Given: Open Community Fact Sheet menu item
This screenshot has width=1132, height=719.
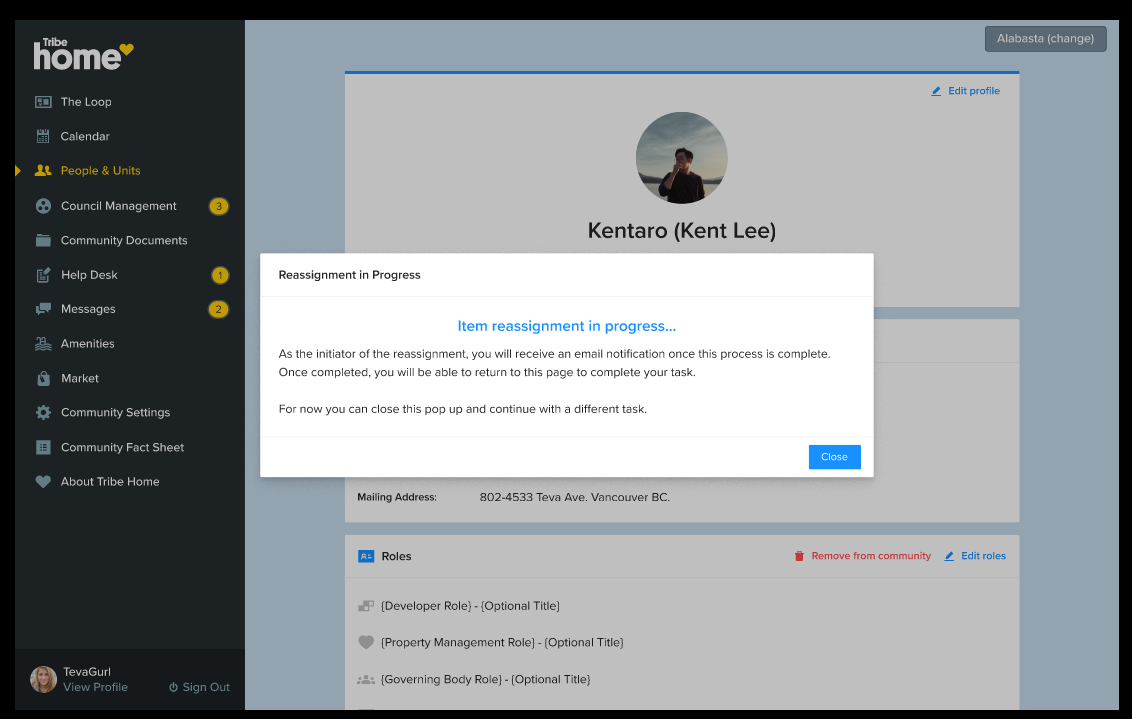Looking at the screenshot, I should click(123, 448).
